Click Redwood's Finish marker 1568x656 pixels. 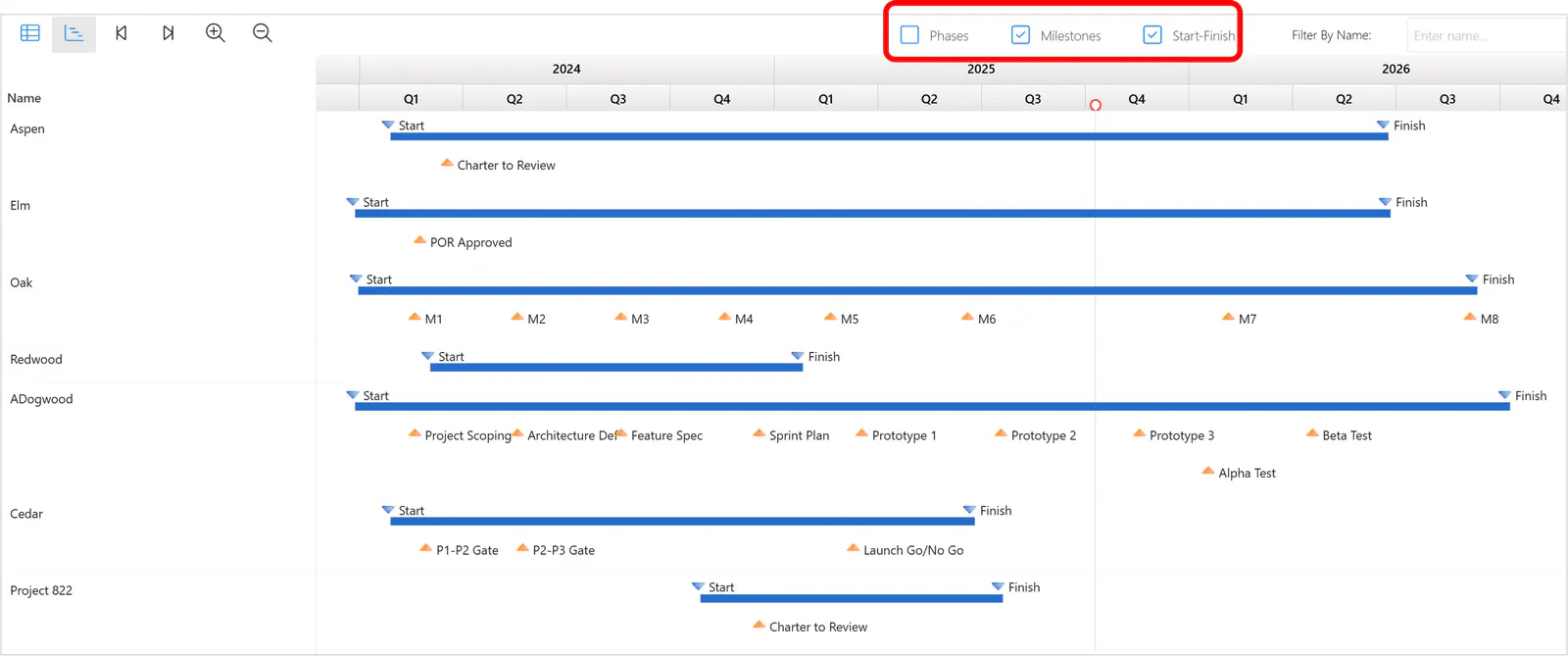coord(798,356)
